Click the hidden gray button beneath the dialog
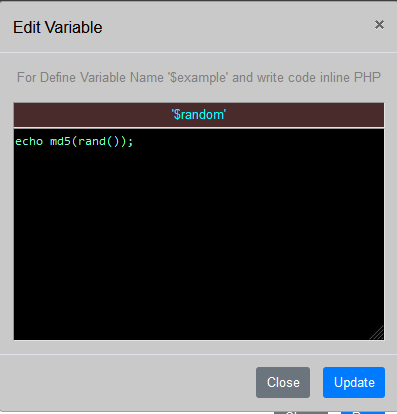This screenshot has width=397, height=414. pos(301,412)
